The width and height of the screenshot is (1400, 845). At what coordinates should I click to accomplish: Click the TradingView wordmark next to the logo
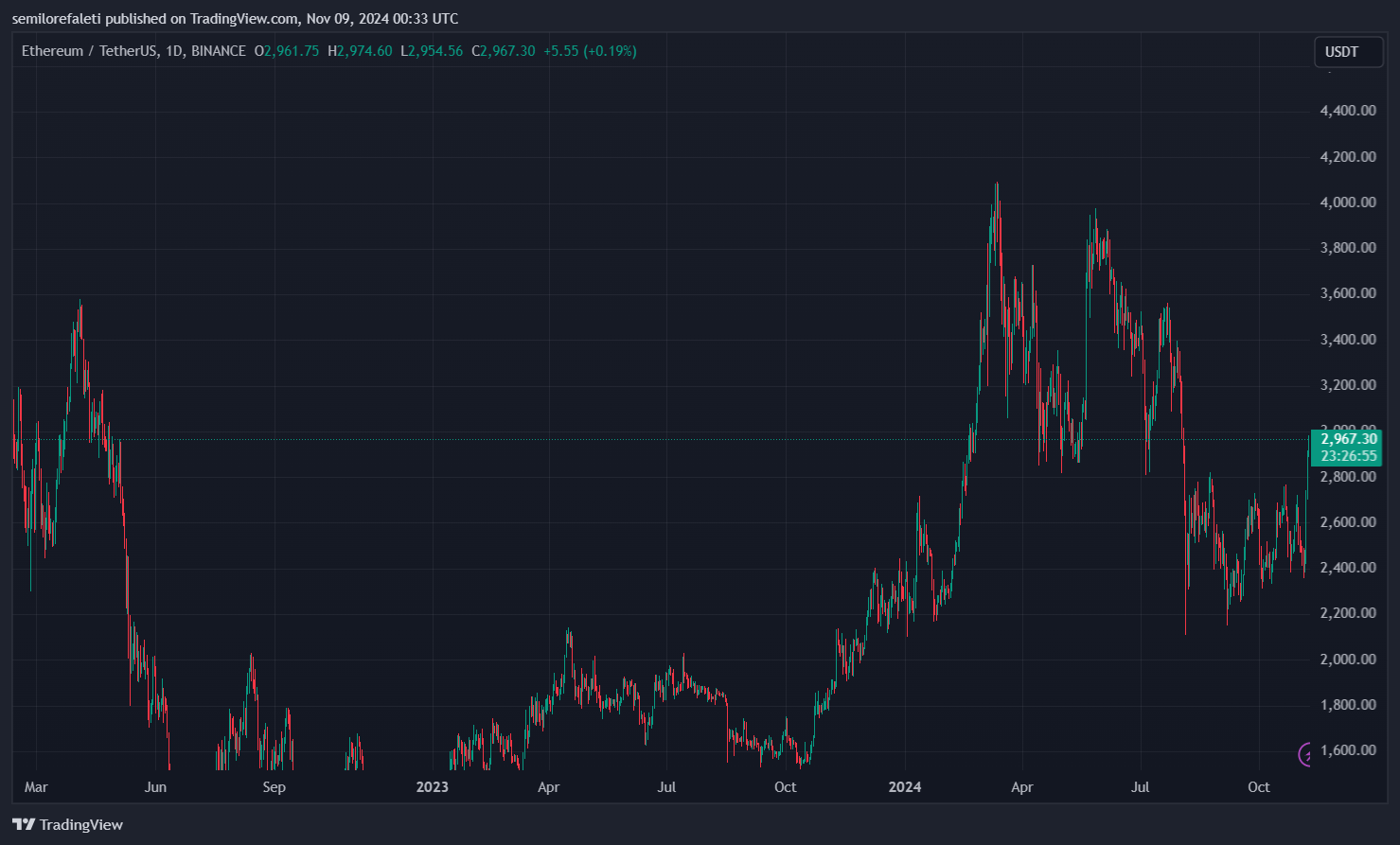click(x=80, y=824)
